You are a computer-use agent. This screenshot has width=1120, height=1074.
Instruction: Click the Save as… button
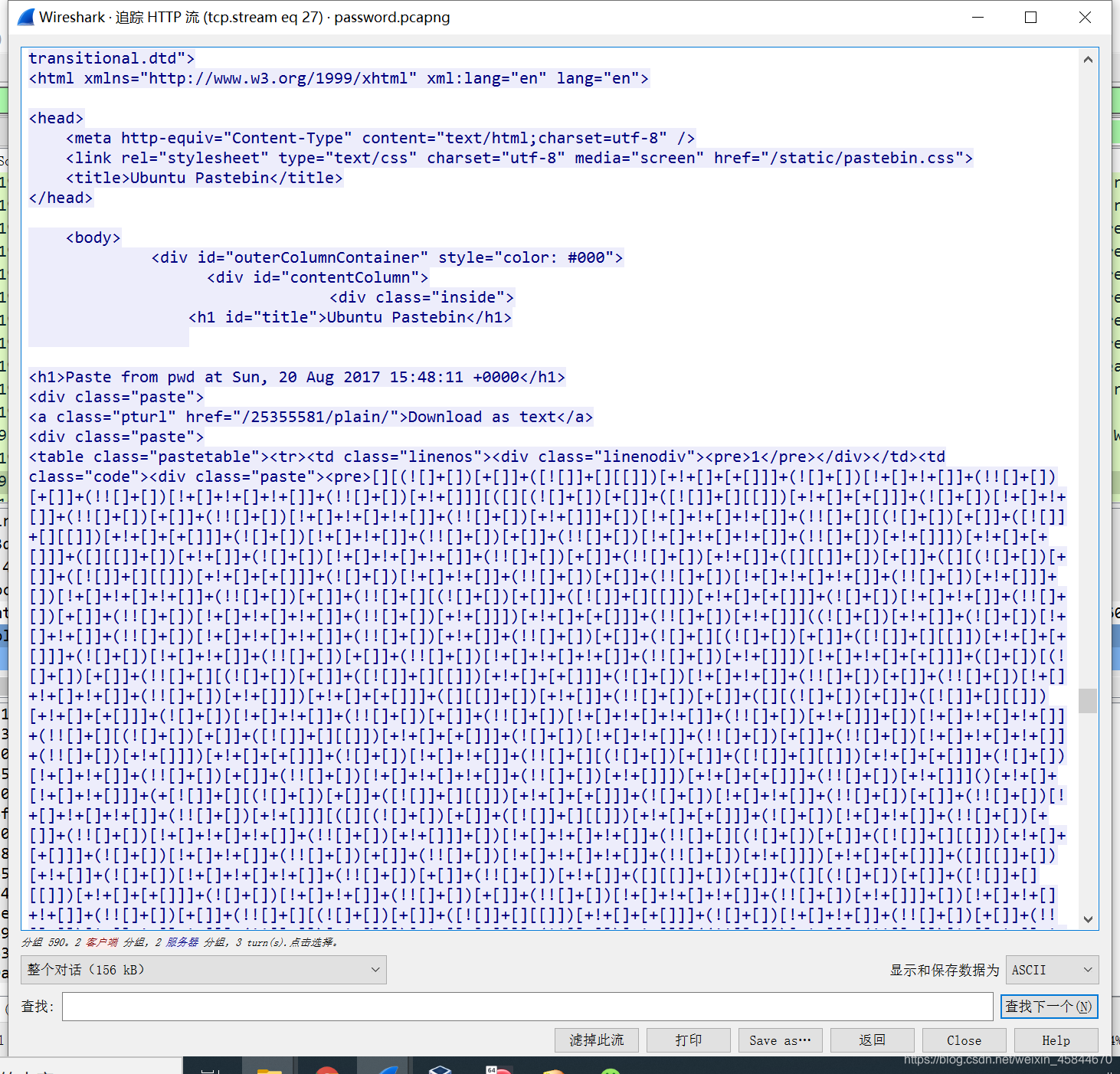[781, 1040]
